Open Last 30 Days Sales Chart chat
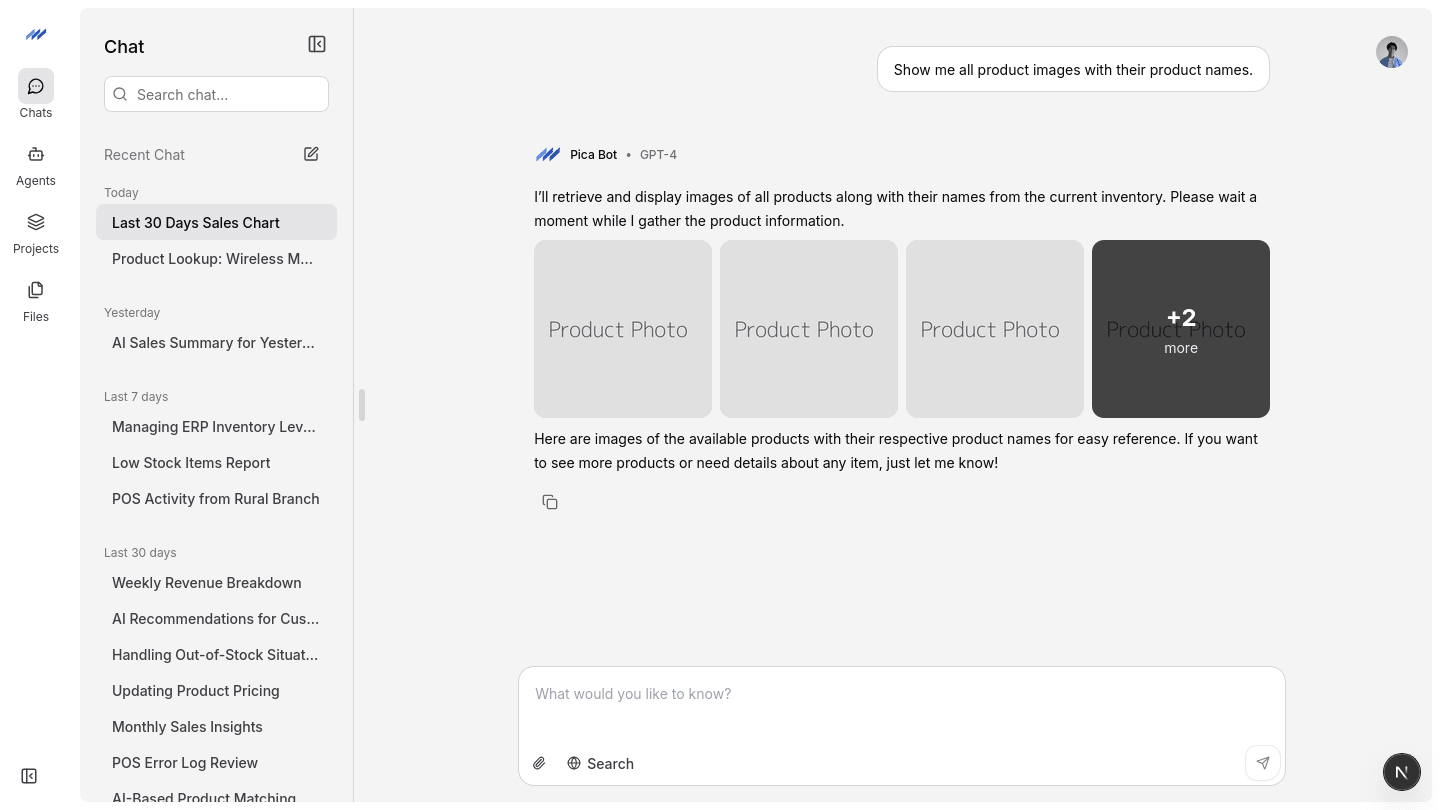1440x810 pixels. click(216, 222)
